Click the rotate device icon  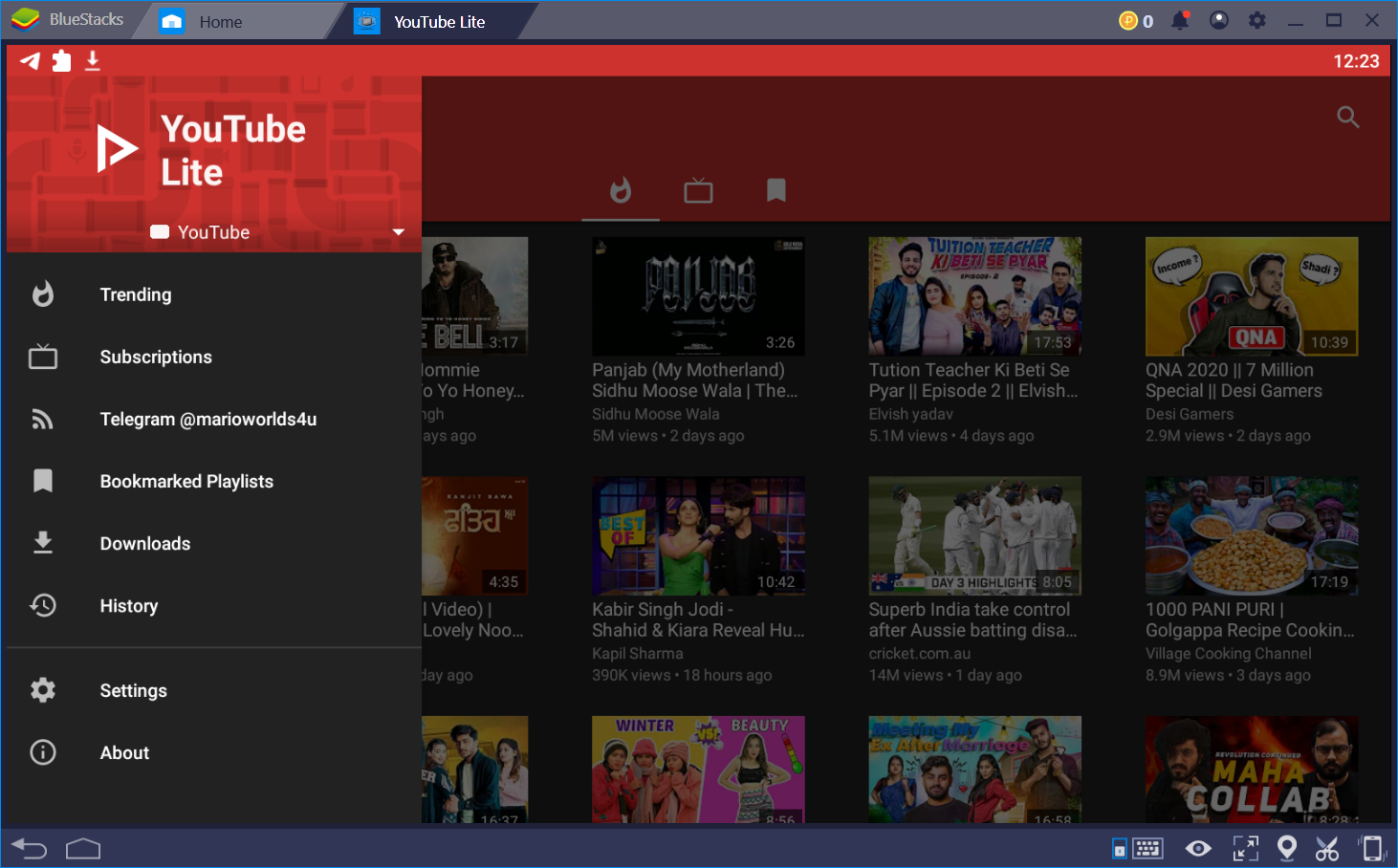pyautogui.click(x=1371, y=848)
